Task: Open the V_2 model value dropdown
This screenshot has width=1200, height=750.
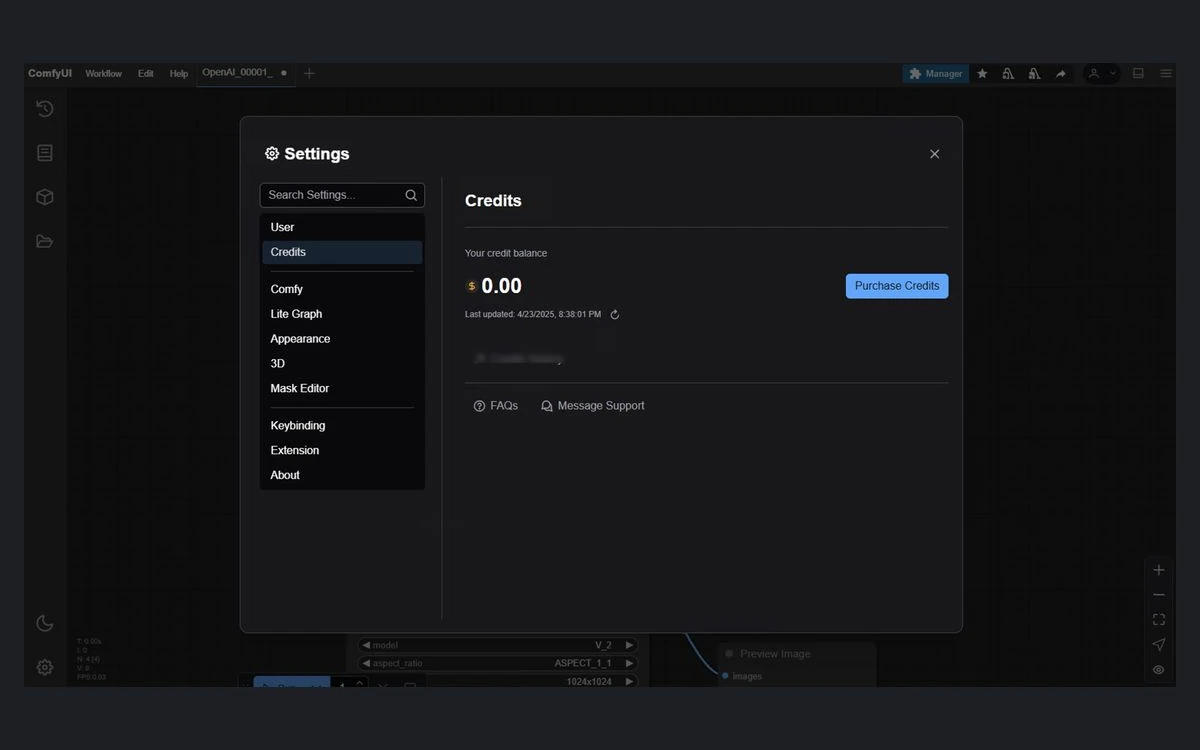Action: coord(603,646)
